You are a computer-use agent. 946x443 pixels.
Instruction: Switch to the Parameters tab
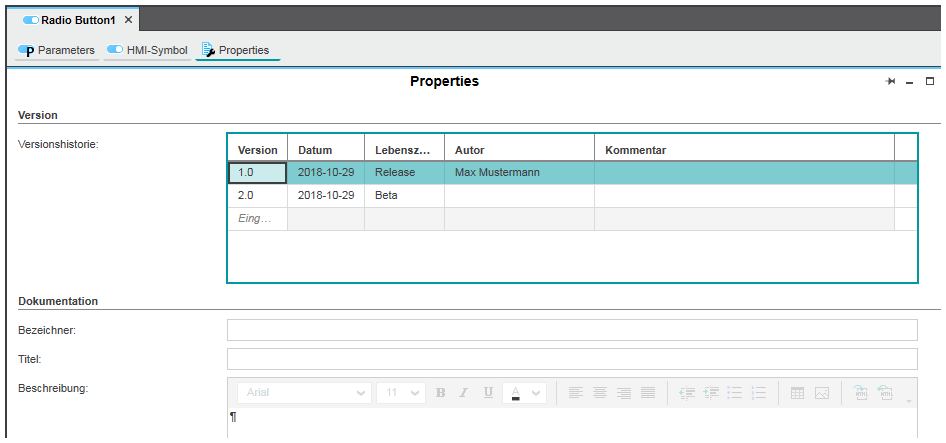pos(57,50)
